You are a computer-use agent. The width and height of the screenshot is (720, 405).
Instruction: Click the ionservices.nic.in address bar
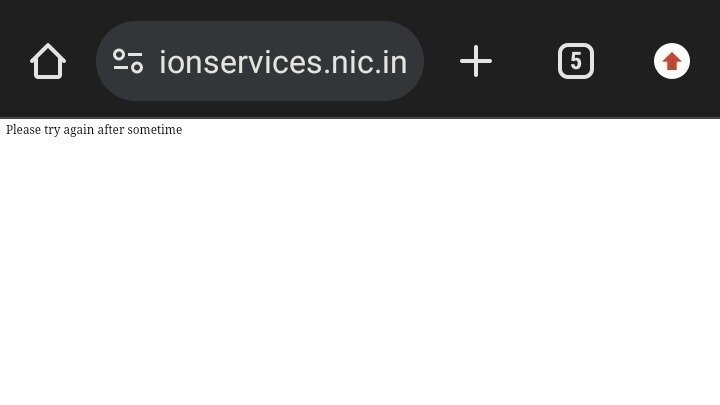[x=282, y=62]
